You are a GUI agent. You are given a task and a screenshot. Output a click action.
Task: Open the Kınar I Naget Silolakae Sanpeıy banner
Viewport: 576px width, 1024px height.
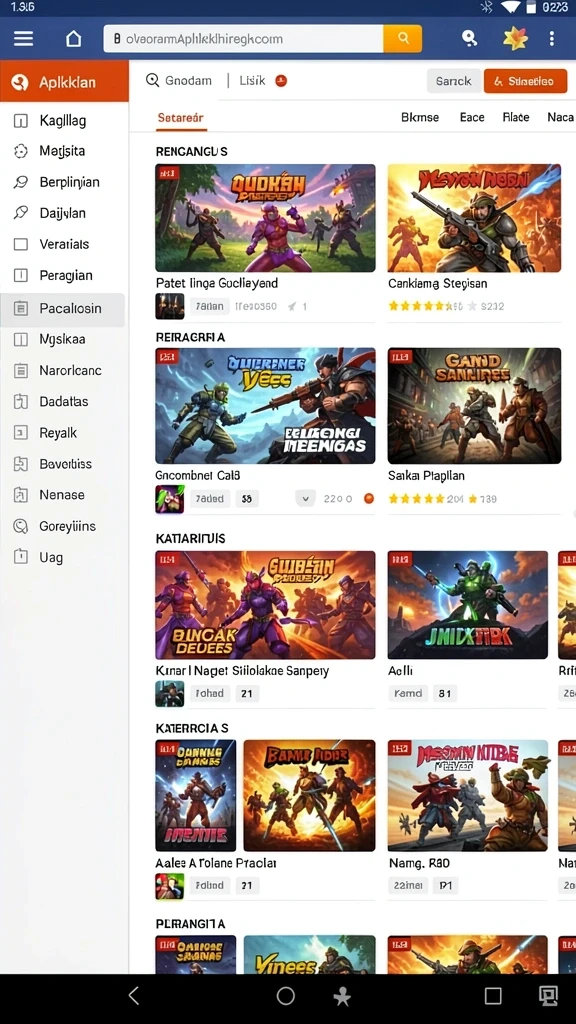click(x=265, y=605)
